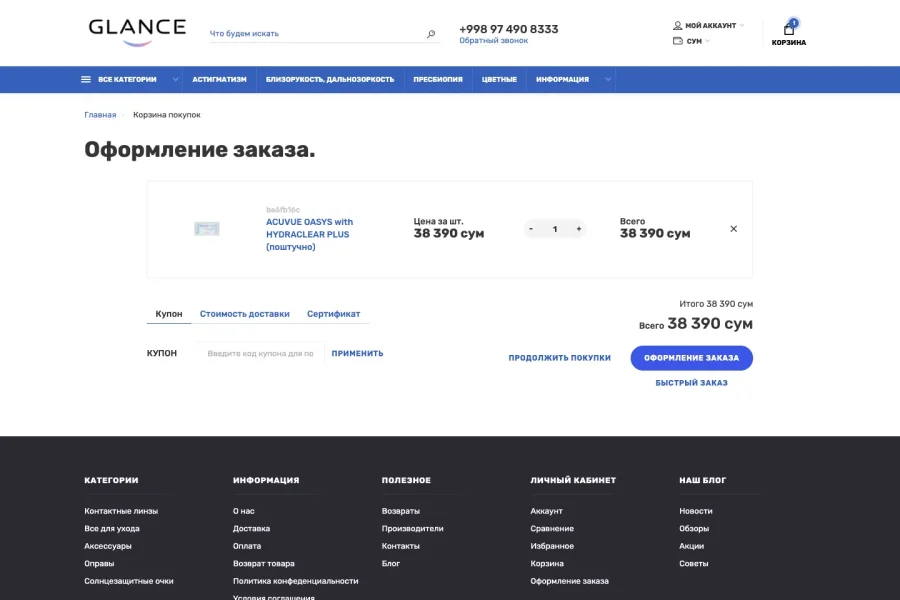900x600 pixels.
Task: Click Корзина label under bag icon
Action: click(789, 42)
